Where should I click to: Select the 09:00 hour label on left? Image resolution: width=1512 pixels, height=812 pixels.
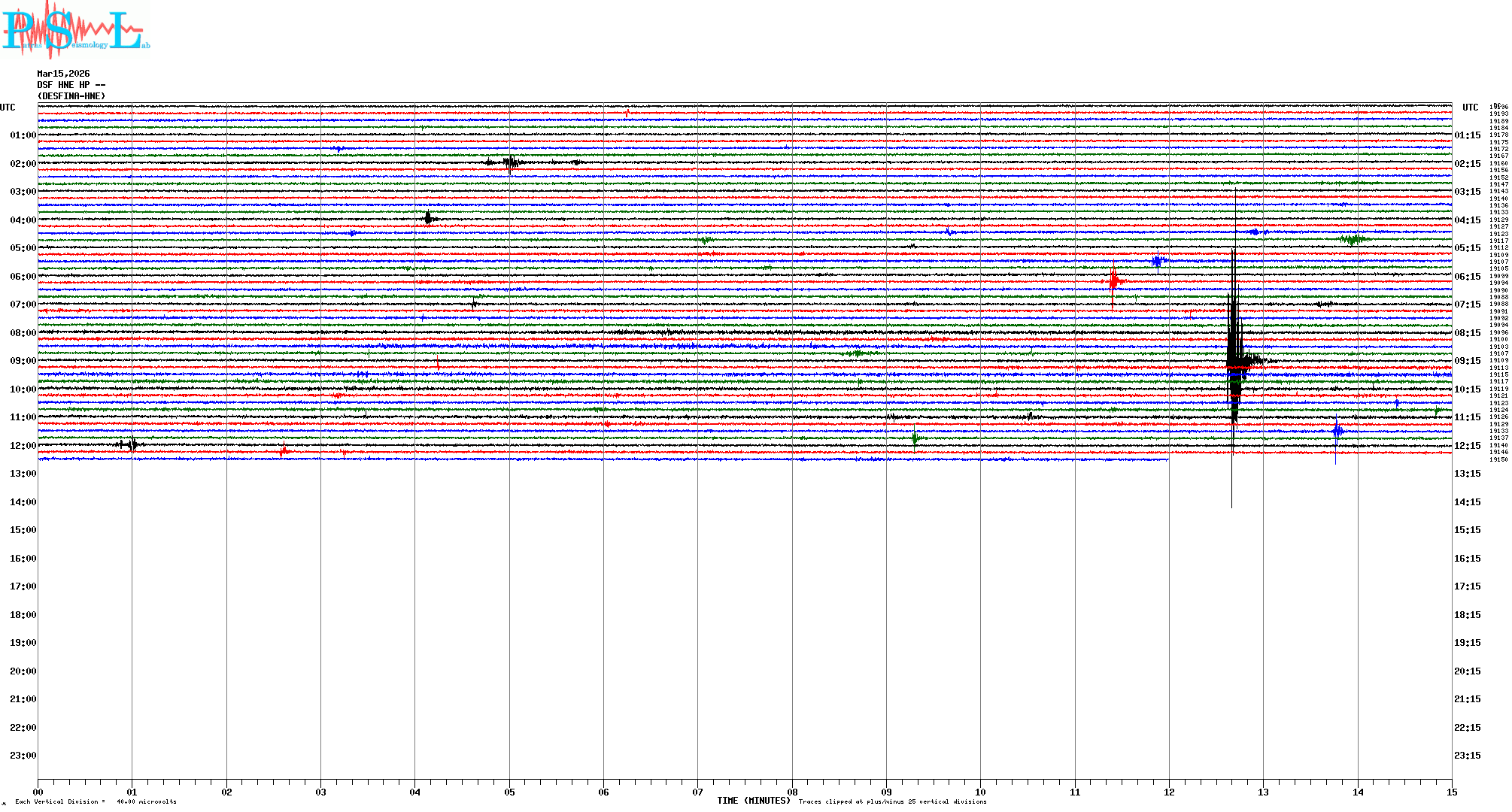point(23,361)
